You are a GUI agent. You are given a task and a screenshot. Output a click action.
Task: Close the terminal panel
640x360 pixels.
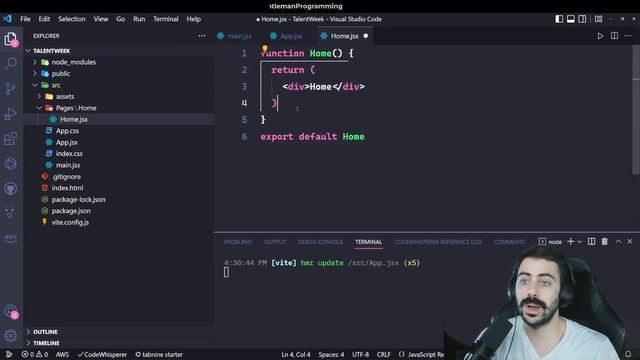(630, 242)
